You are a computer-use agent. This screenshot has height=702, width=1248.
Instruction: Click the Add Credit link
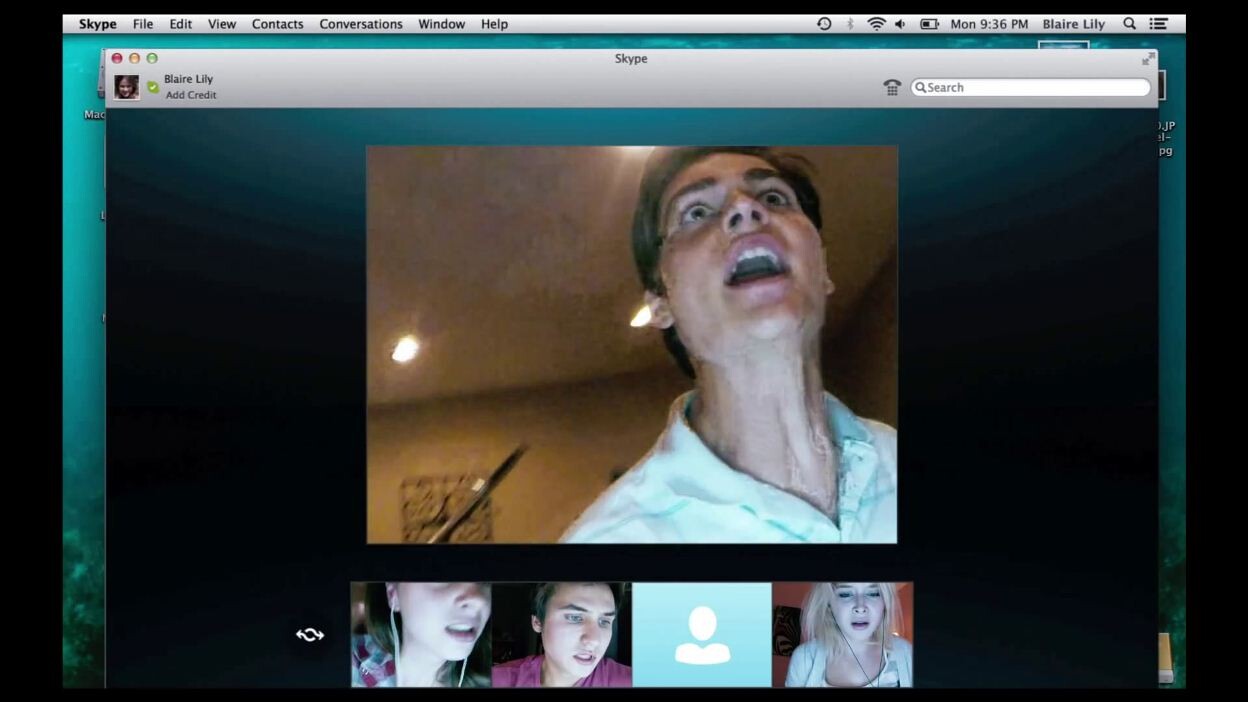191,95
